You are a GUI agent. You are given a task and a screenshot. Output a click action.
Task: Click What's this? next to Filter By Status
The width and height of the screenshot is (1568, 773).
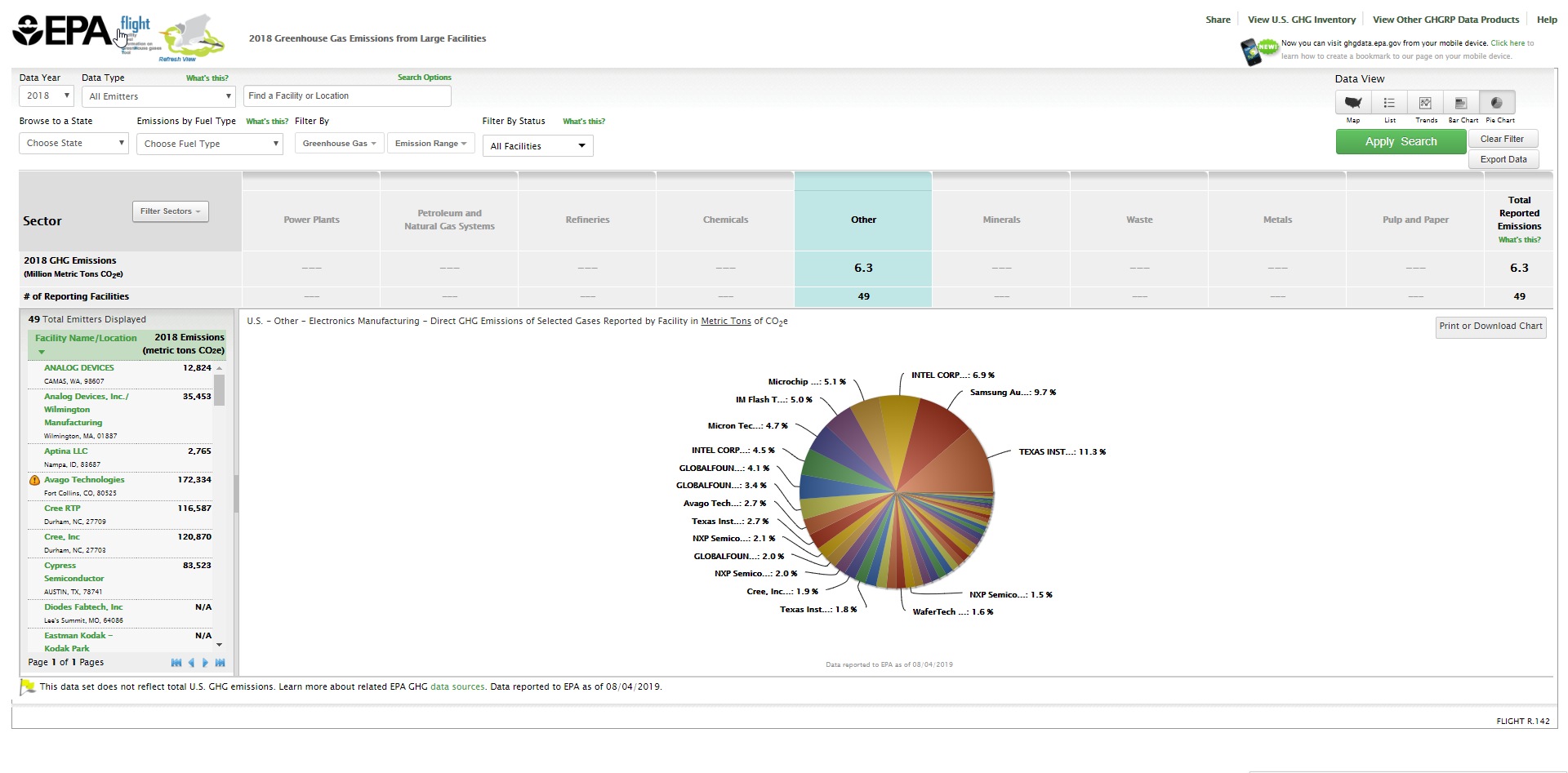[583, 122]
